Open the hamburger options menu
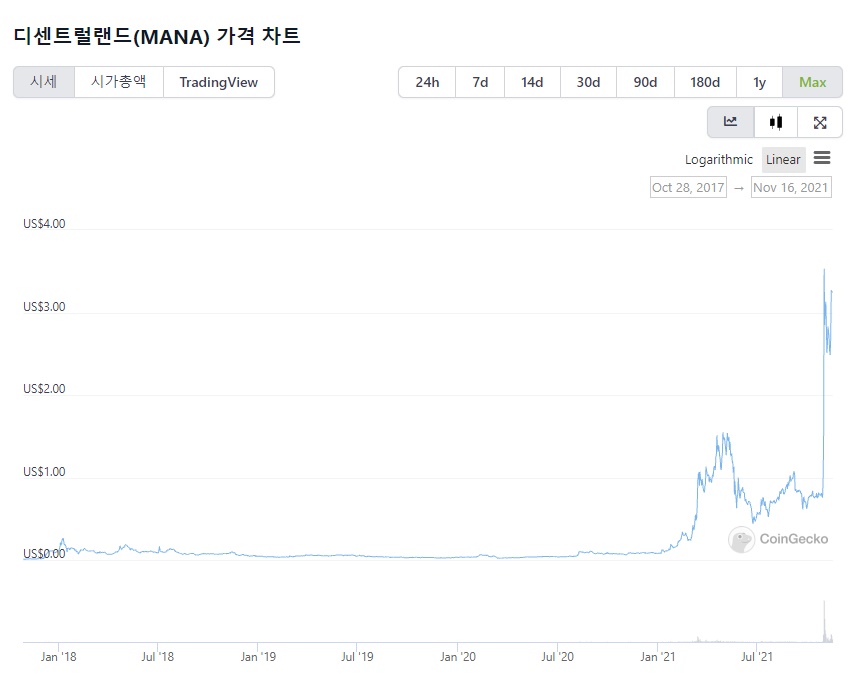This screenshot has width=859, height=683. (x=822, y=157)
